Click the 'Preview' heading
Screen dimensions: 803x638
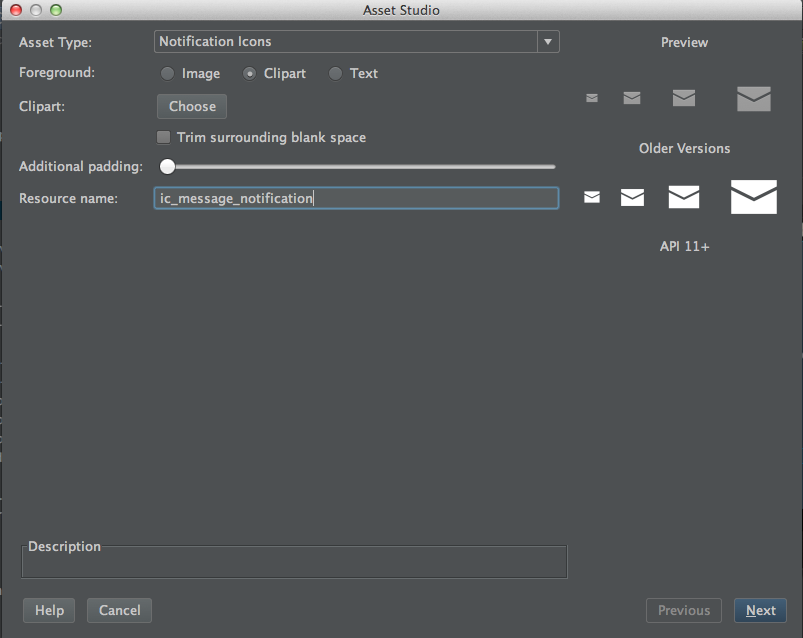tap(684, 42)
